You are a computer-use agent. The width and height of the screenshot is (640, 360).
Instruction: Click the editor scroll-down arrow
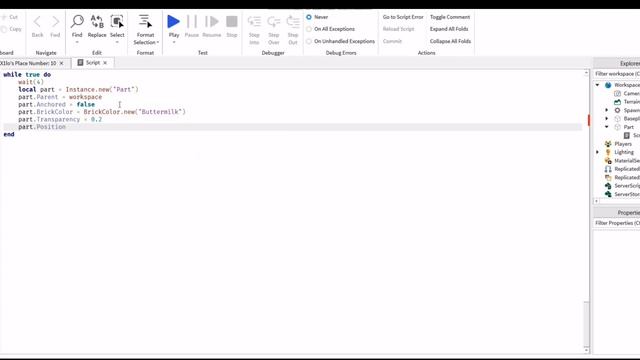(x=587, y=350)
